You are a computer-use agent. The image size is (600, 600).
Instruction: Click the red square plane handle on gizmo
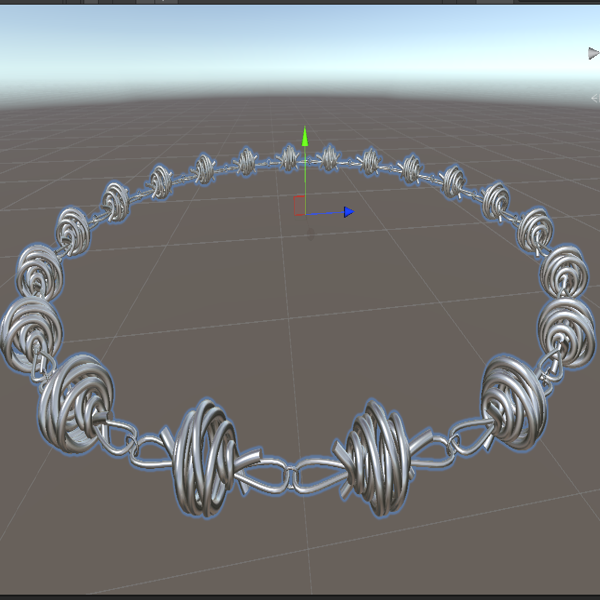point(299,205)
